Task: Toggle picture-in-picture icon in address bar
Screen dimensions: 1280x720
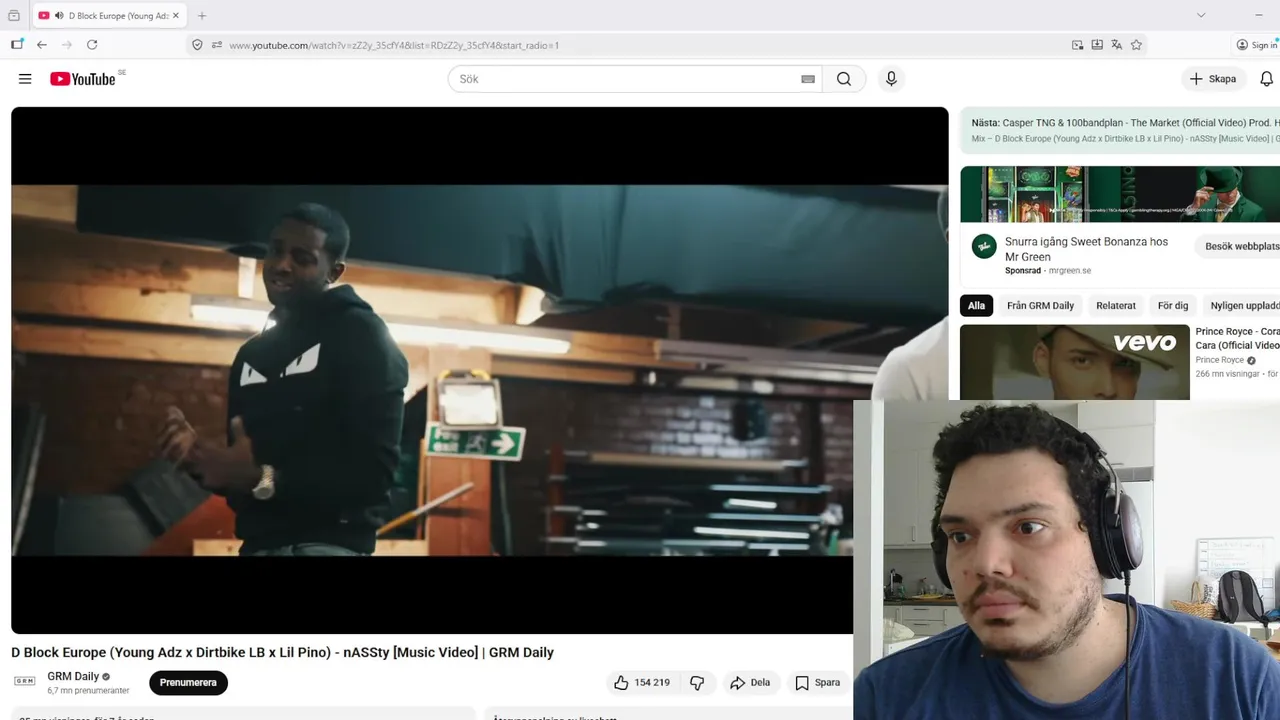Action: (1077, 45)
